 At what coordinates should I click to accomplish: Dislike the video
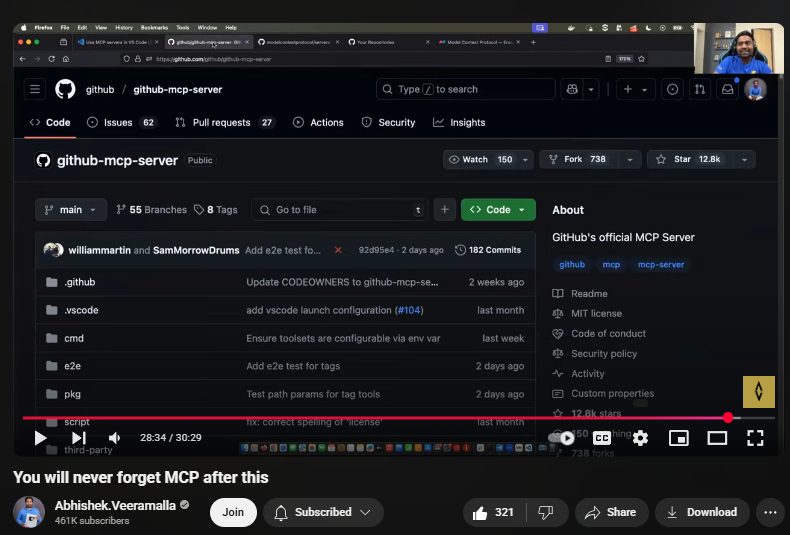(x=546, y=512)
